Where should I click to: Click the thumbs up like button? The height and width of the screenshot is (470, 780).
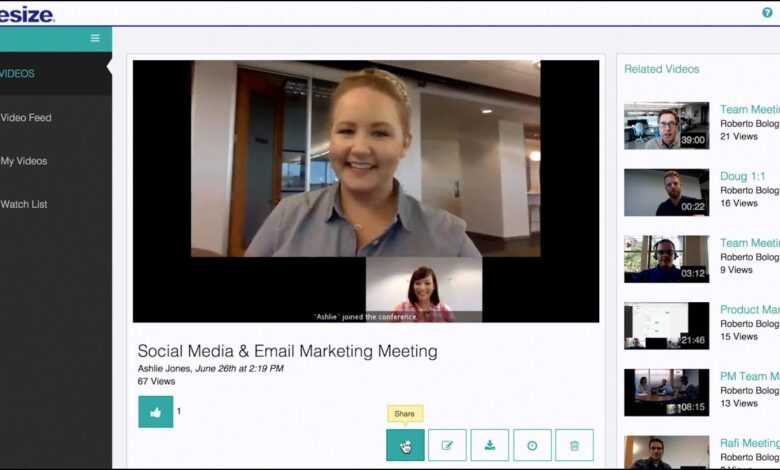coord(156,412)
